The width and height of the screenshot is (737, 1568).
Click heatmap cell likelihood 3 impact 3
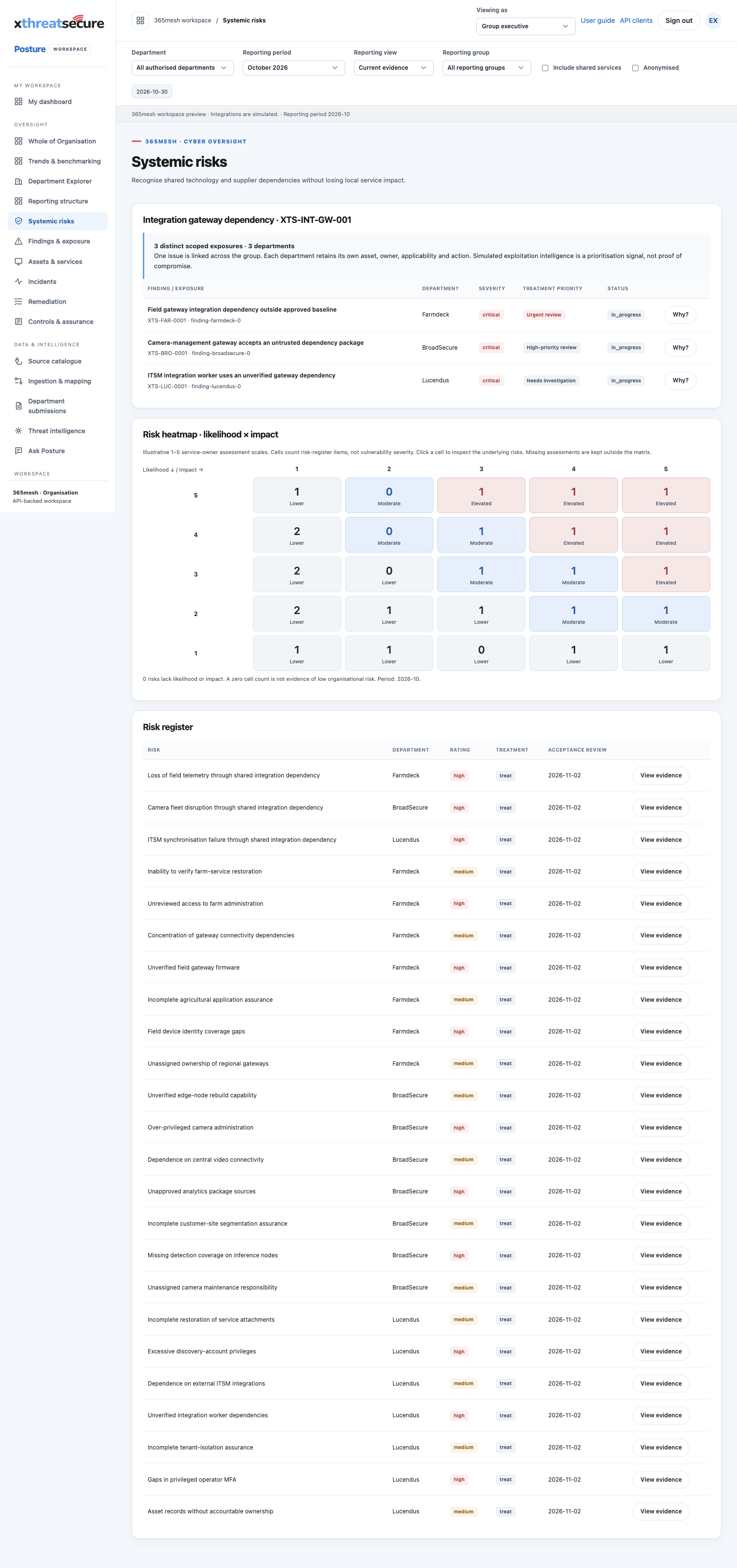[482, 575]
